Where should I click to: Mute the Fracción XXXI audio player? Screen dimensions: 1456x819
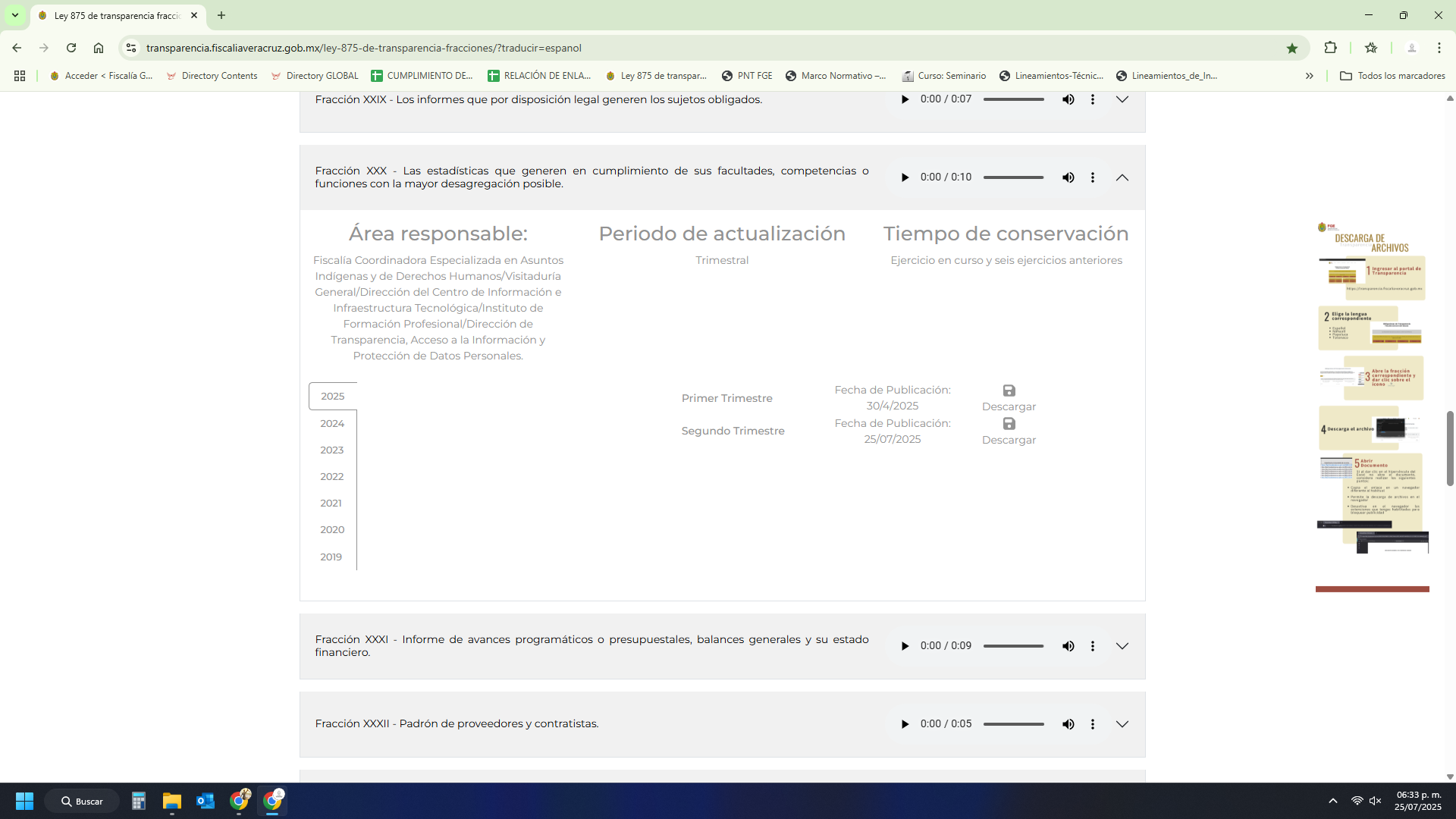[x=1068, y=646]
